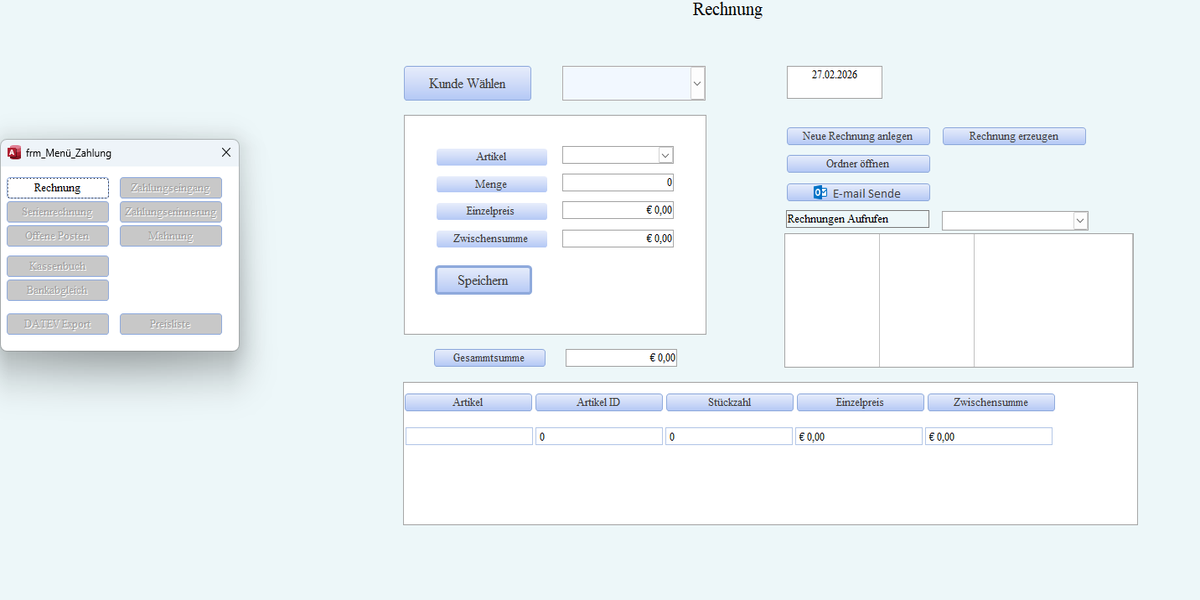This screenshot has height=600, width=1200.
Task: Click the Rechnungen Aufrufen label box
Action: (x=857, y=219)
